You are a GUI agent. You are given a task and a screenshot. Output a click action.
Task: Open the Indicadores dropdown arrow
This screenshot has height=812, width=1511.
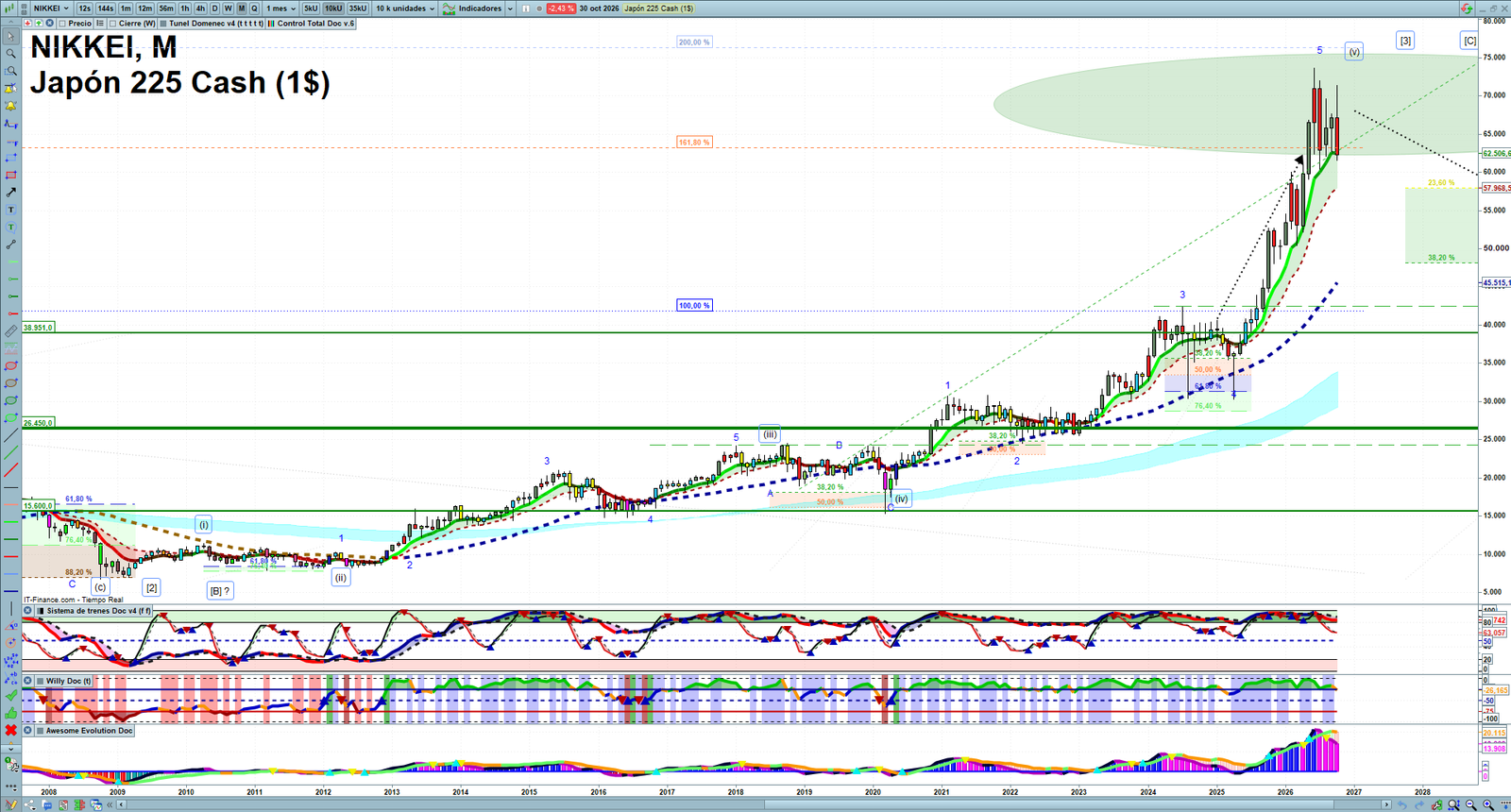coord(510,8)
